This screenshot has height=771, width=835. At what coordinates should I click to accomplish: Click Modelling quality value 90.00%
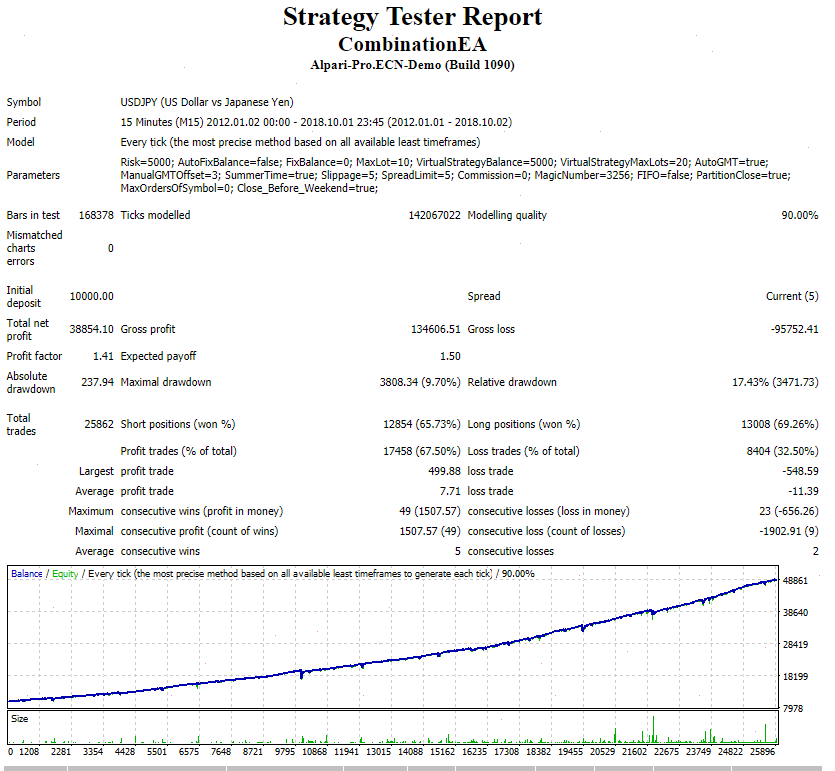click(799, 215)
